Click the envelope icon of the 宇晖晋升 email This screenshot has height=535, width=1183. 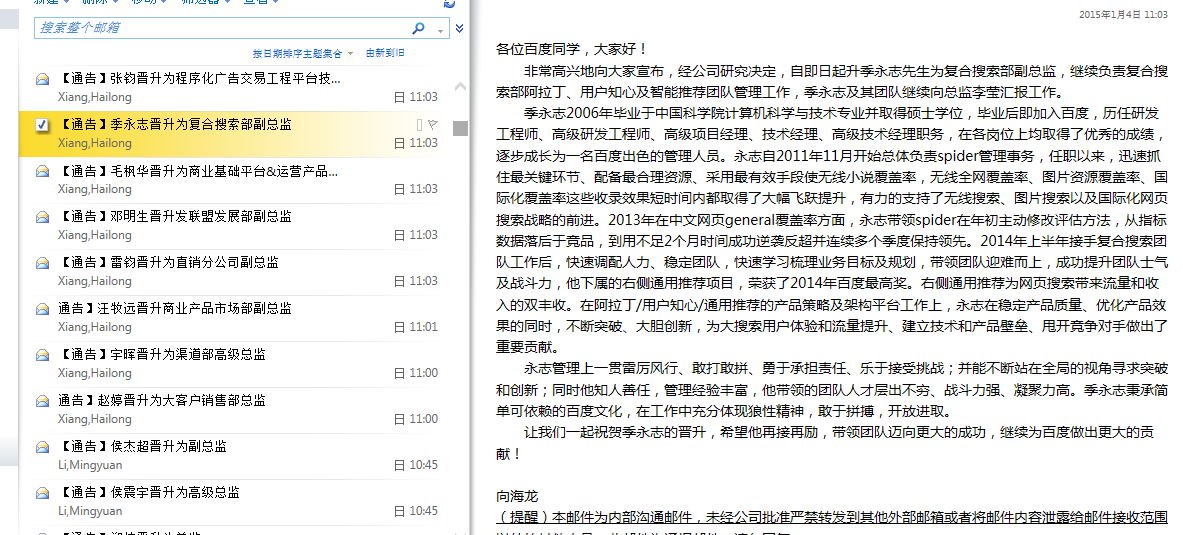[x=43, y=355]
